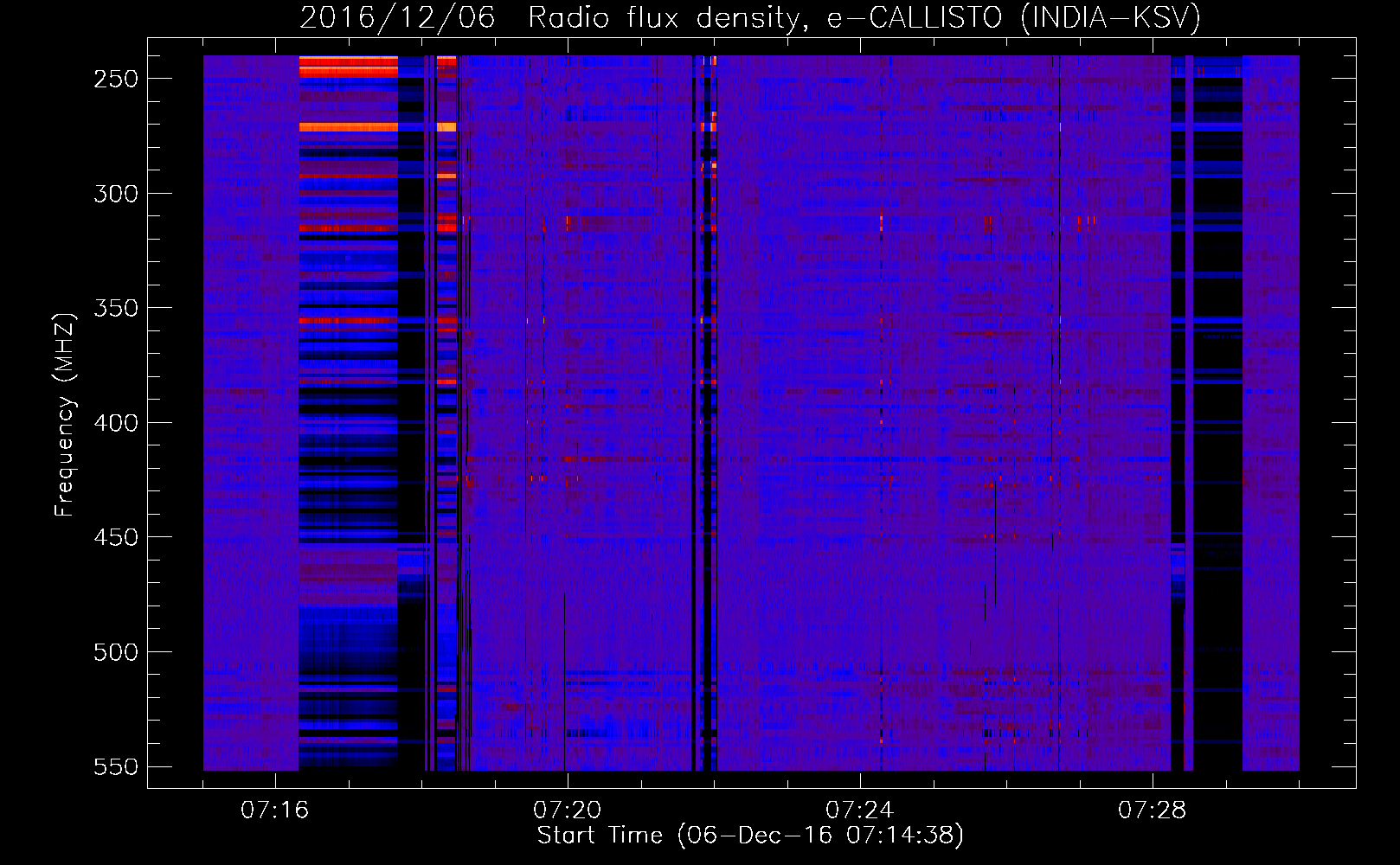
Task: Click the 07:16 time tick label
Action: [x=275, y=811]
